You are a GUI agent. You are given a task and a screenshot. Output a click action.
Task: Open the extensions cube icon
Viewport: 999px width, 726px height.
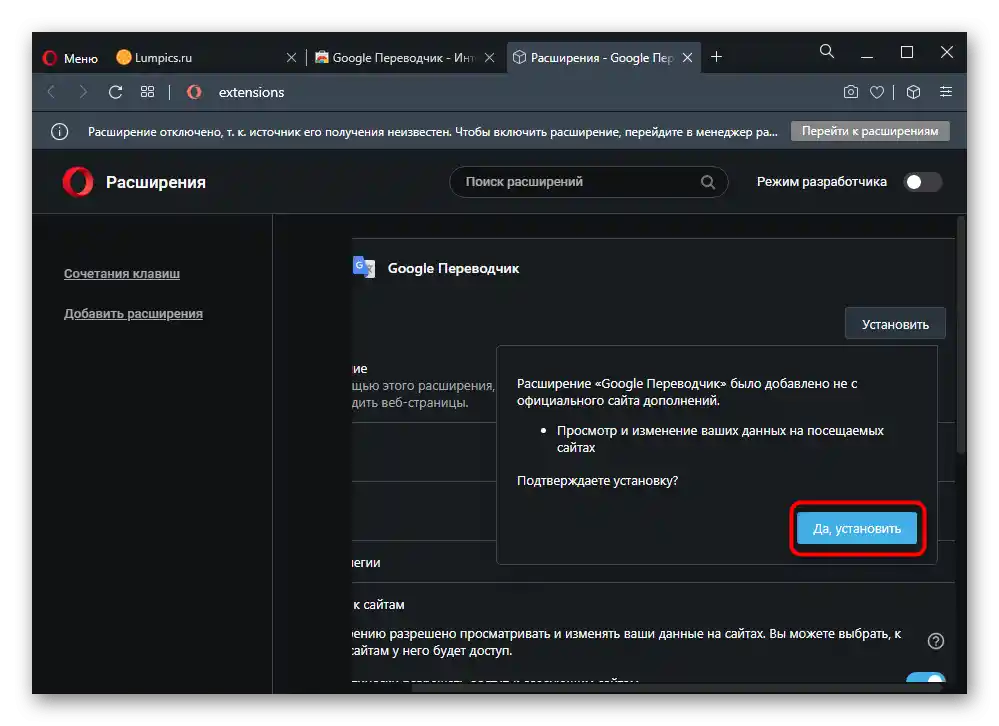point(913,92)
